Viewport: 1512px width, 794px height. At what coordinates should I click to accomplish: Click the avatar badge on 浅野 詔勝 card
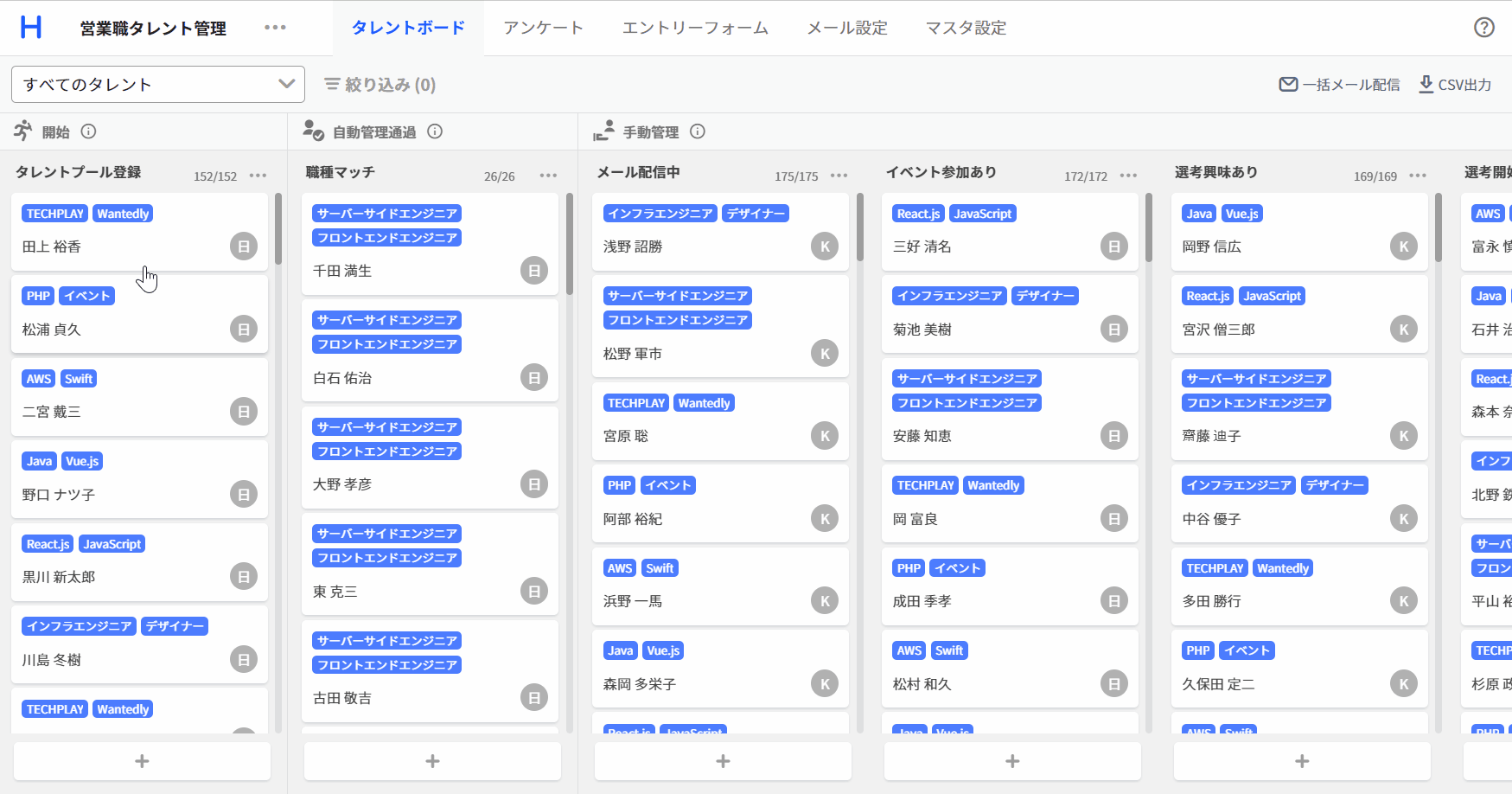[x=824, y=247]
